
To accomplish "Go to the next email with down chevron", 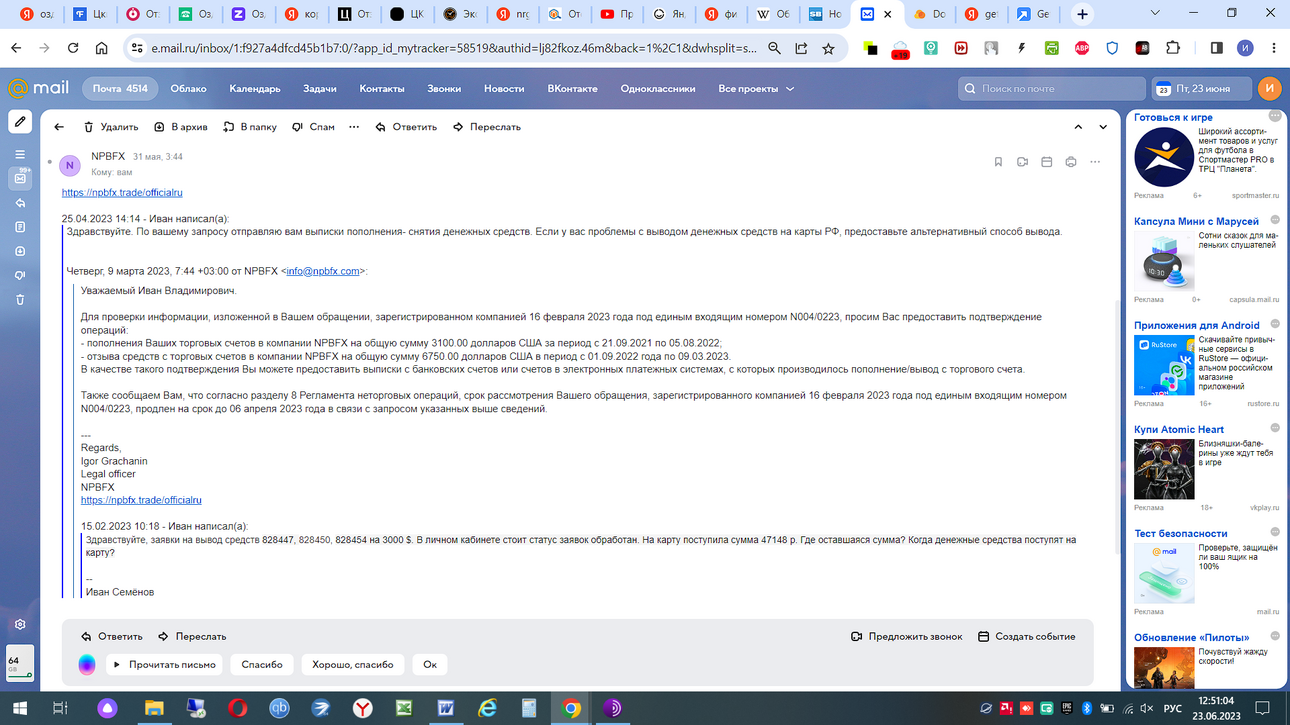I will 1103,127.
